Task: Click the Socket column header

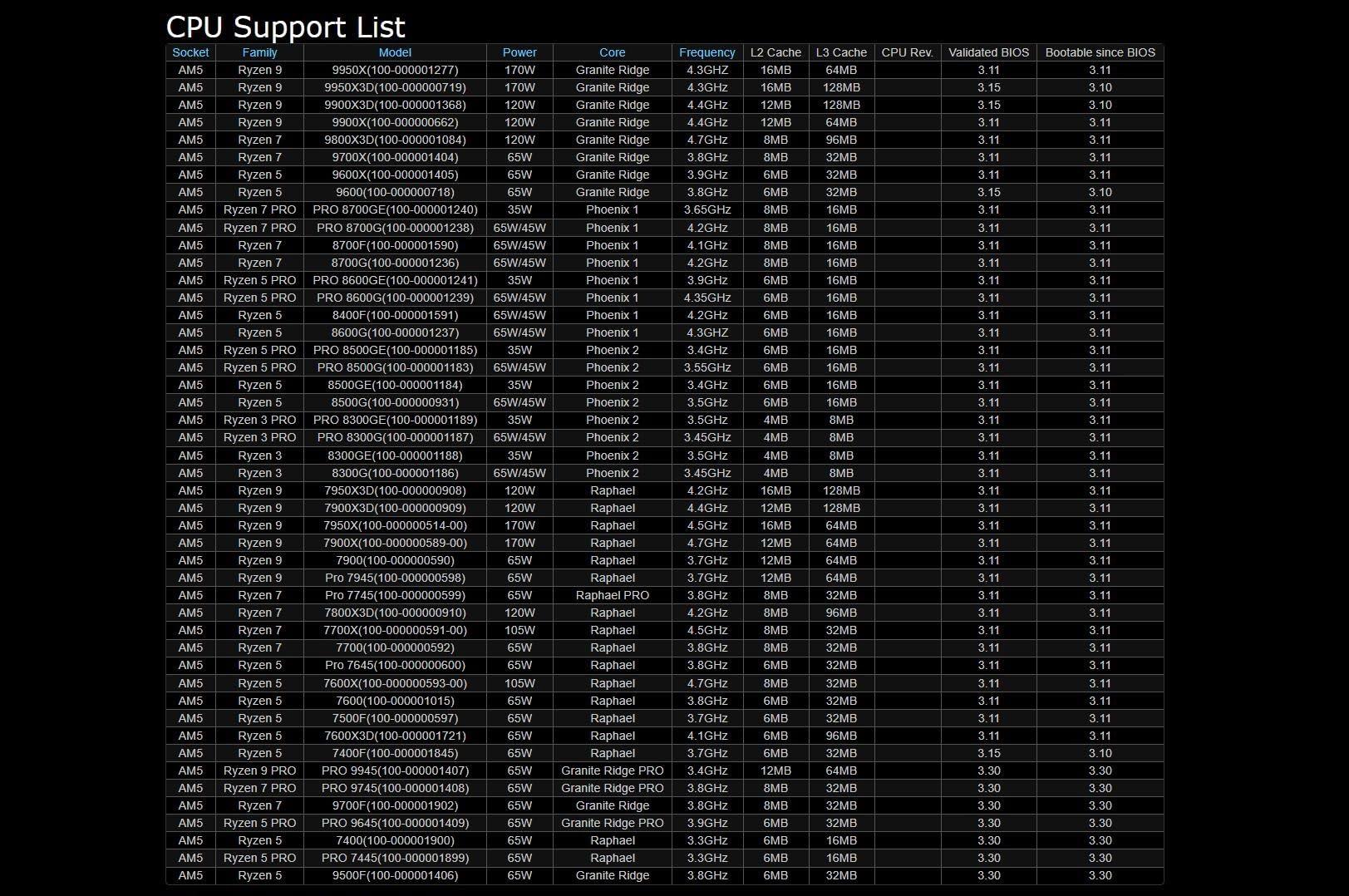Action: coord(190,52)
